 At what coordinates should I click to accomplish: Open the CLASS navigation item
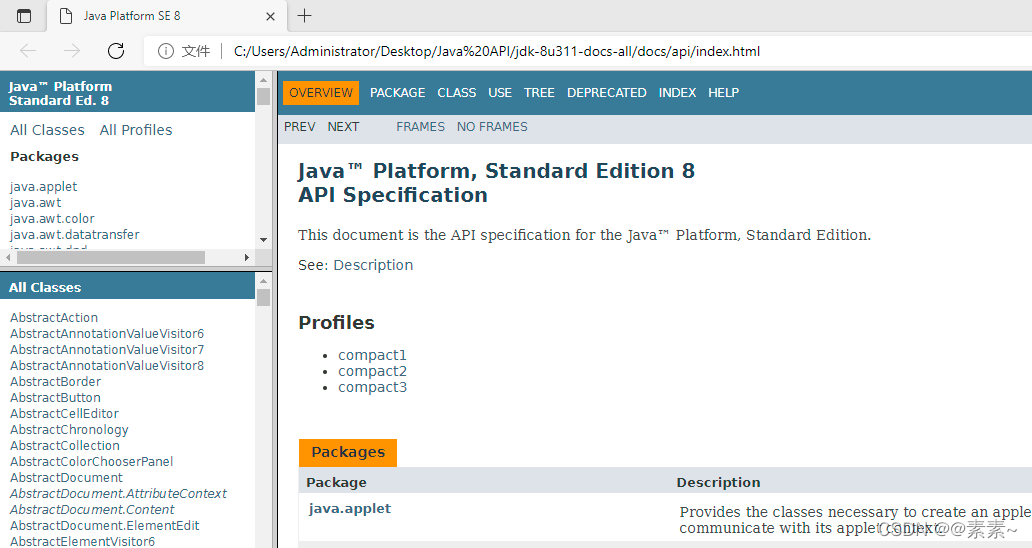pos(457,93)
